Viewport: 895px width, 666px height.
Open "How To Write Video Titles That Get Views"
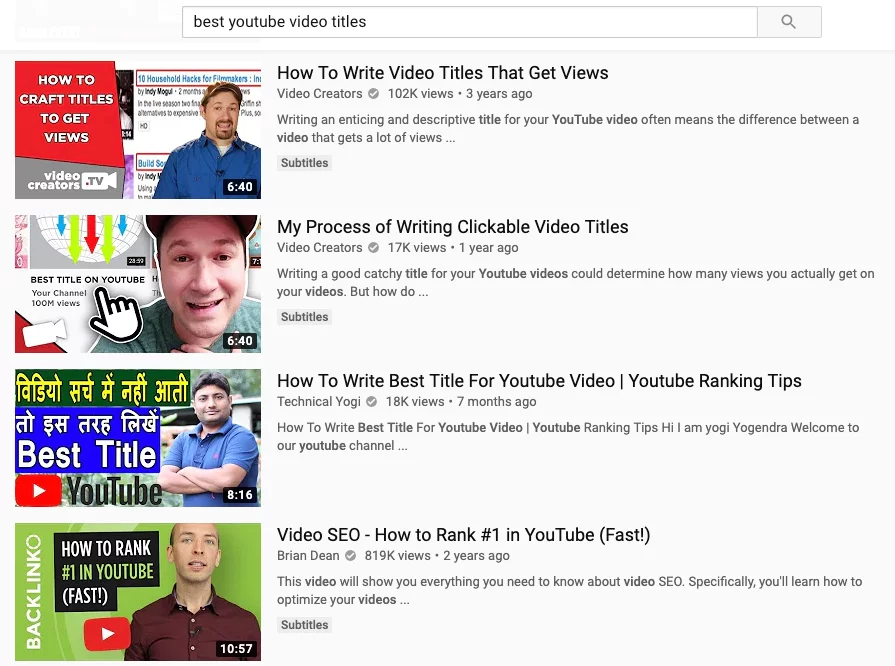[442, 73]
